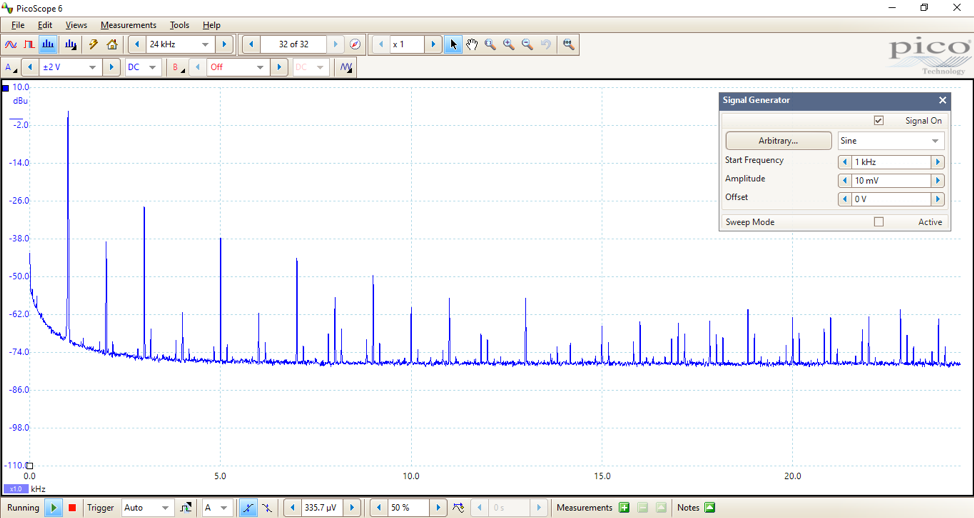Open Channel A options
Viewport: 974px width, 518px height.
point(11,67)
